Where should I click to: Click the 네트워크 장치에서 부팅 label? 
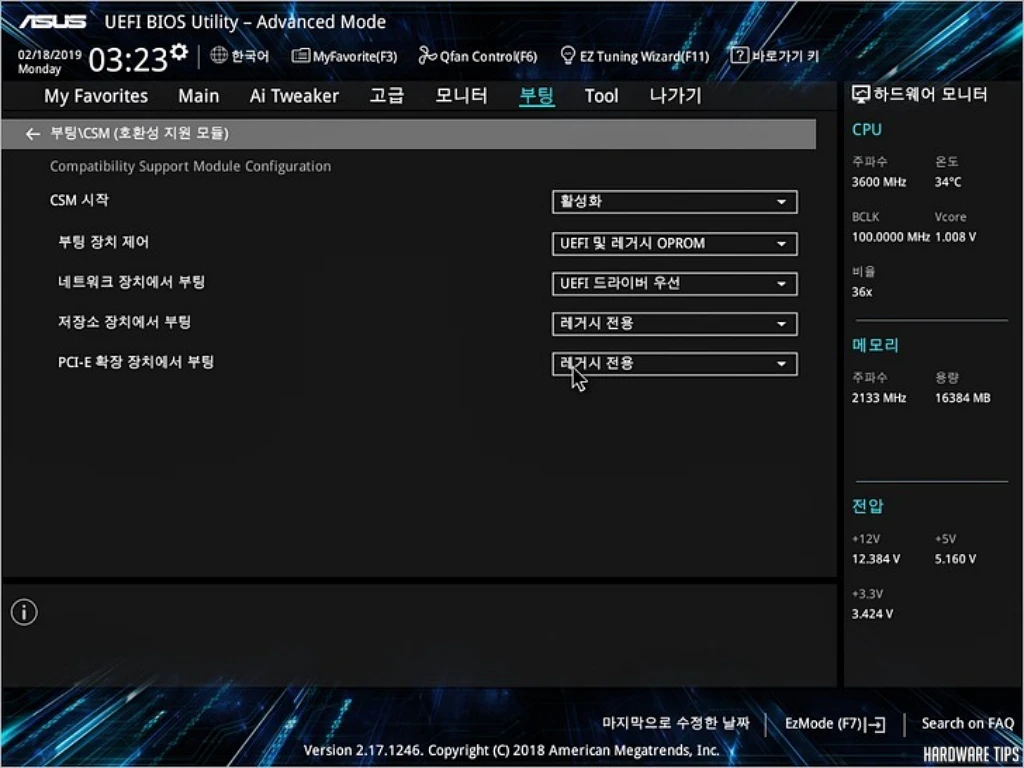(x=131, y=282)
